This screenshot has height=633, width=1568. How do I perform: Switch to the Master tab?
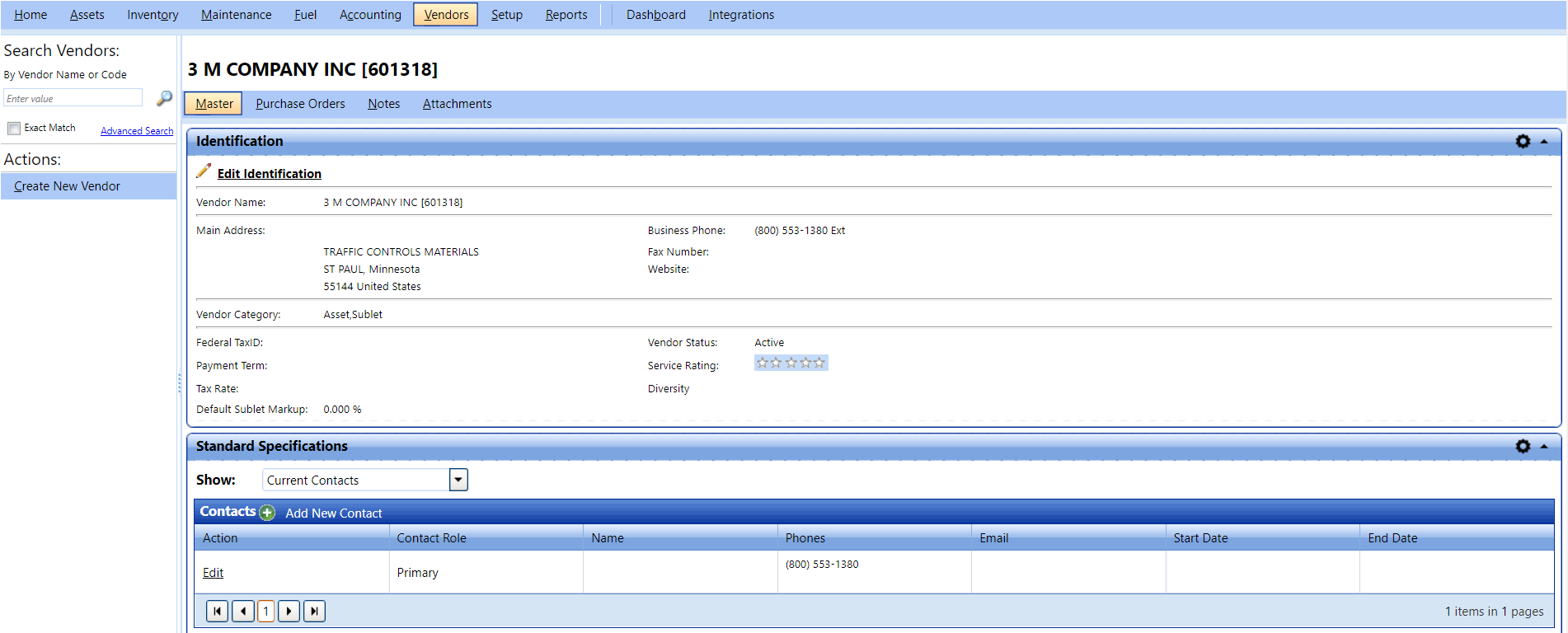tap(214, 104)
